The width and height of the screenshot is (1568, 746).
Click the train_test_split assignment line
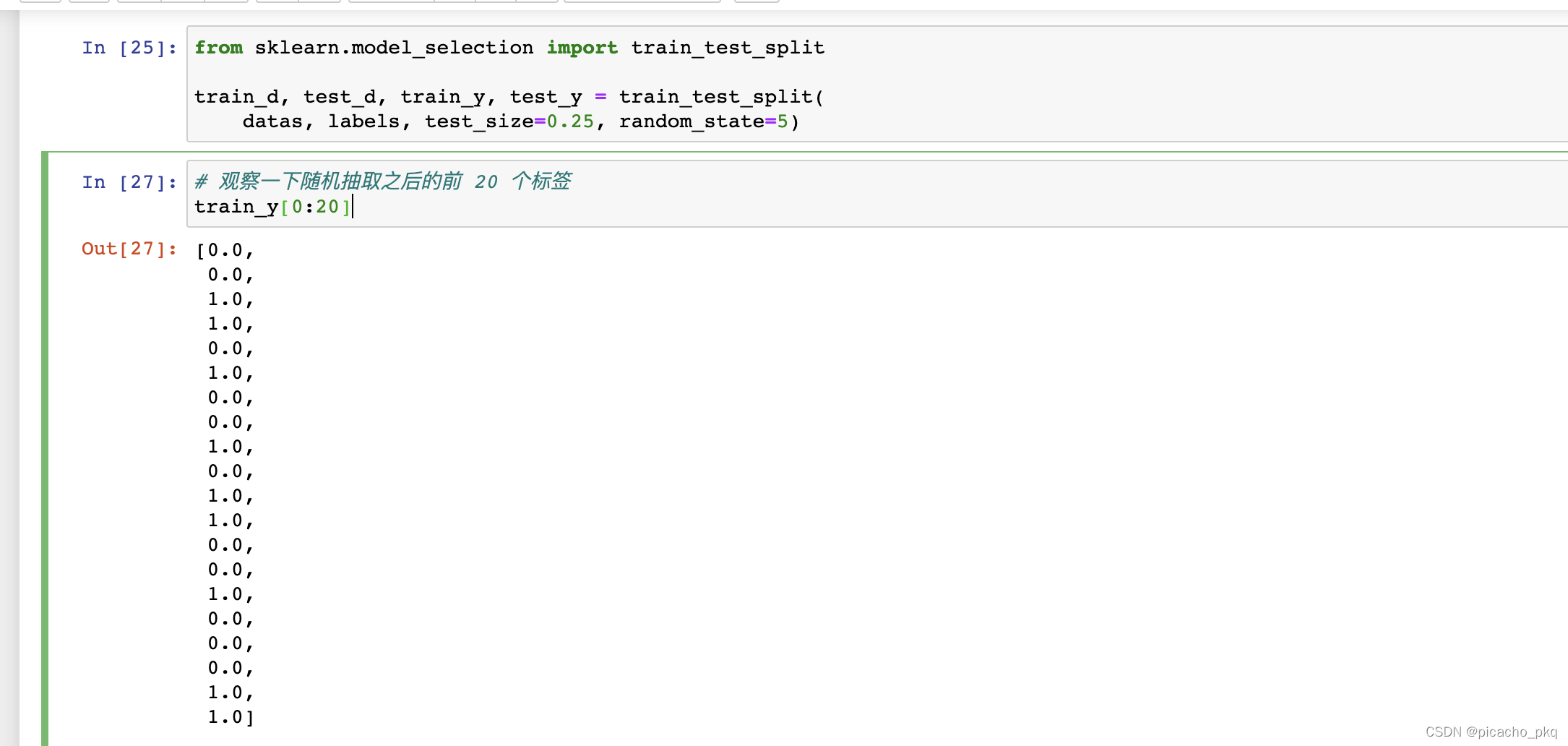(x=509, y=97)
